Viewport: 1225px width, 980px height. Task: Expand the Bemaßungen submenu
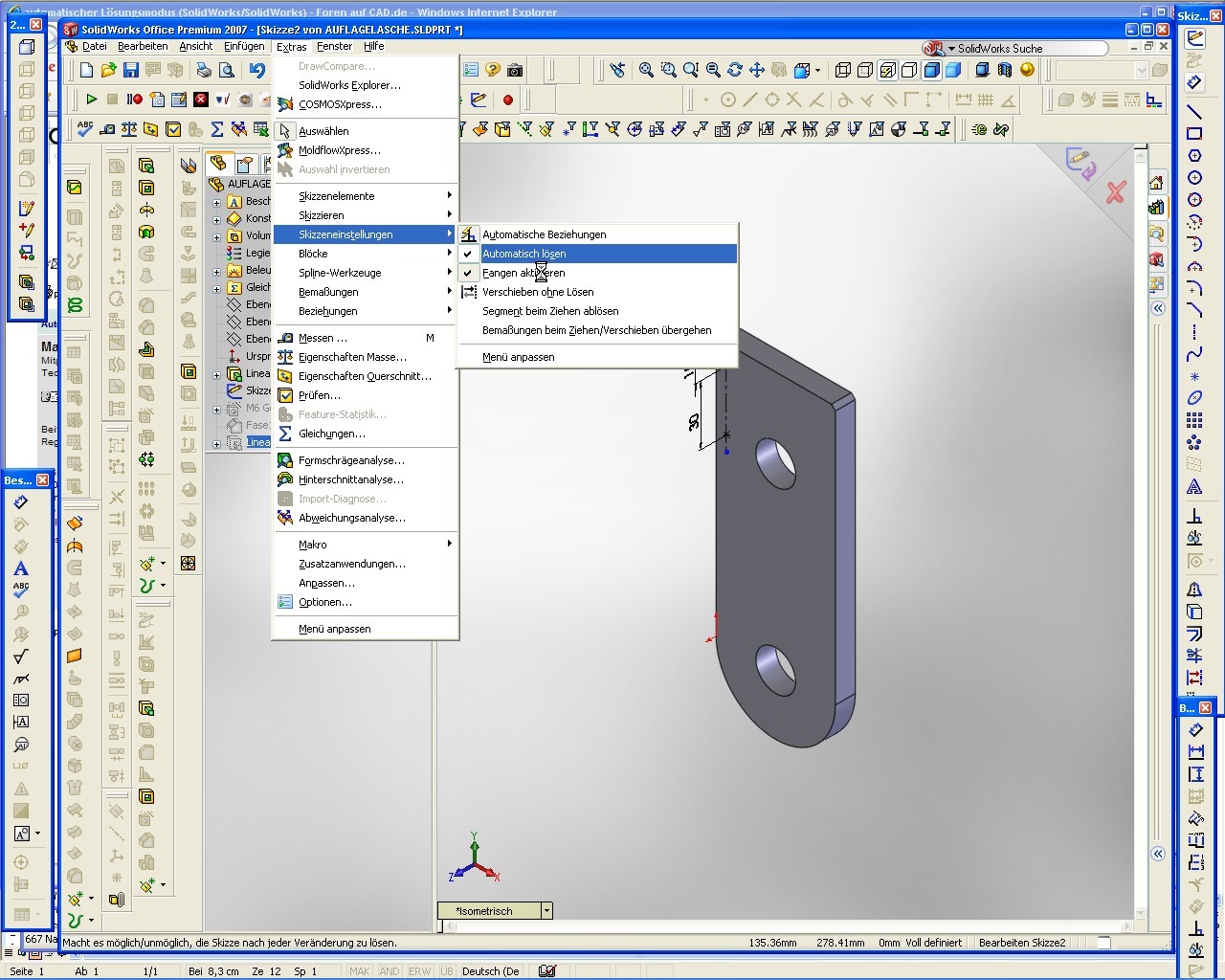(x=366, y=292)
